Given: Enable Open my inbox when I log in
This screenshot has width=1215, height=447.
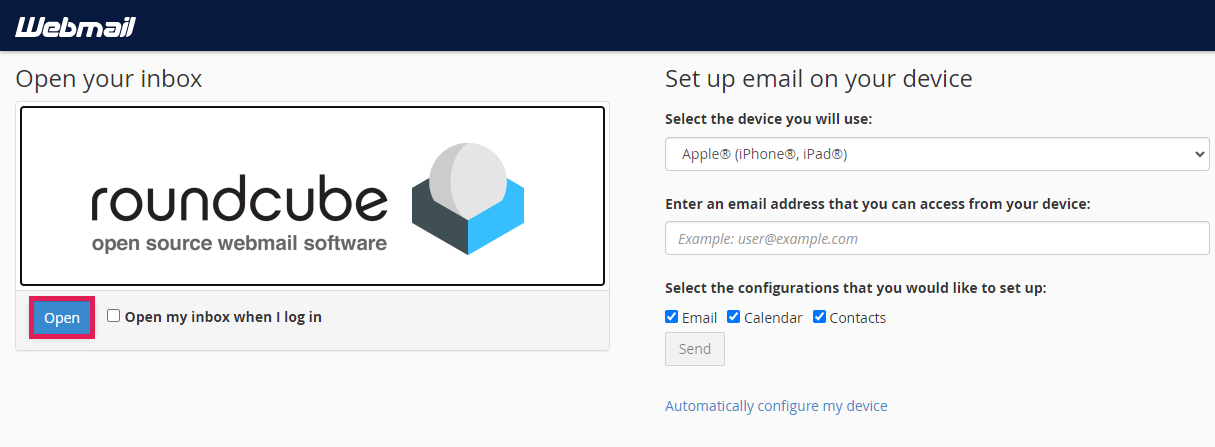Looking at the screenshot, I should click(x=114, y=316).
